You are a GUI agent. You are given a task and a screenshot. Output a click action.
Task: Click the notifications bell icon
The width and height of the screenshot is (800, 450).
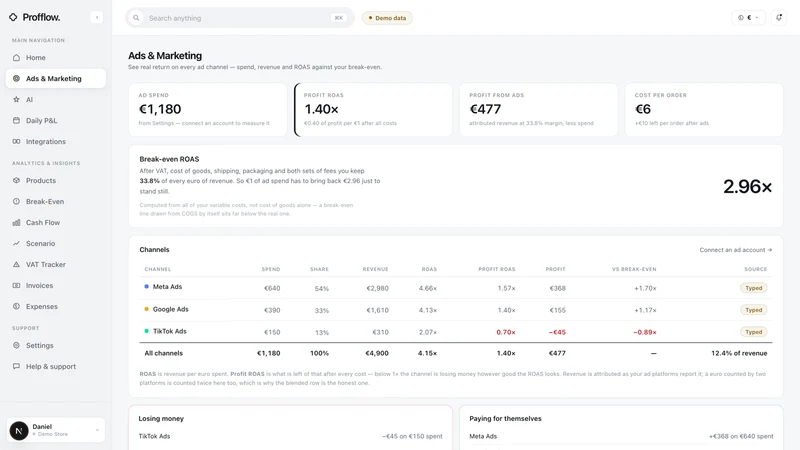click(x=779, y=17)
